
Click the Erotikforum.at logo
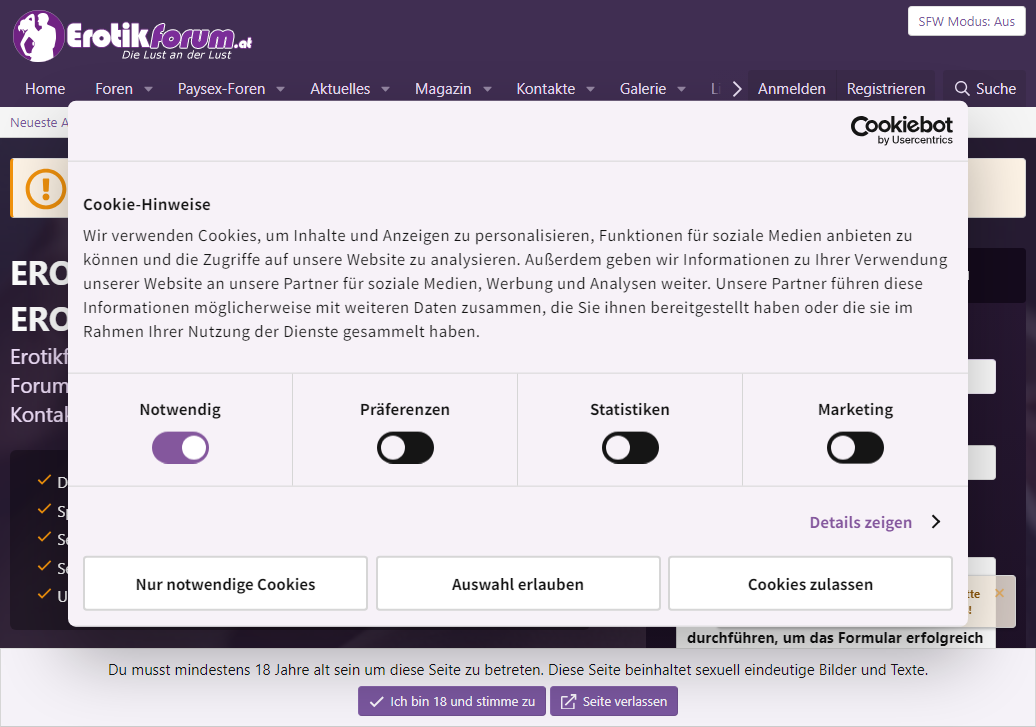pos(133,36)
